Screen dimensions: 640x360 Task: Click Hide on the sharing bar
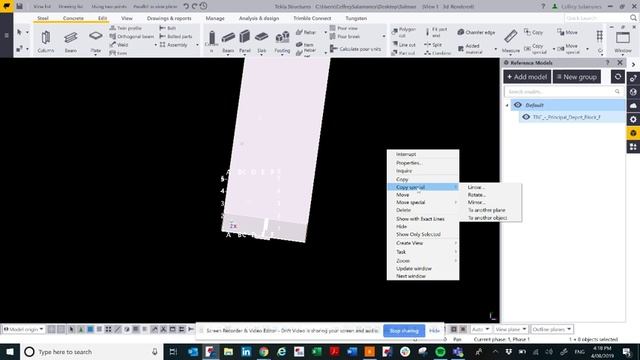(434, 331)
